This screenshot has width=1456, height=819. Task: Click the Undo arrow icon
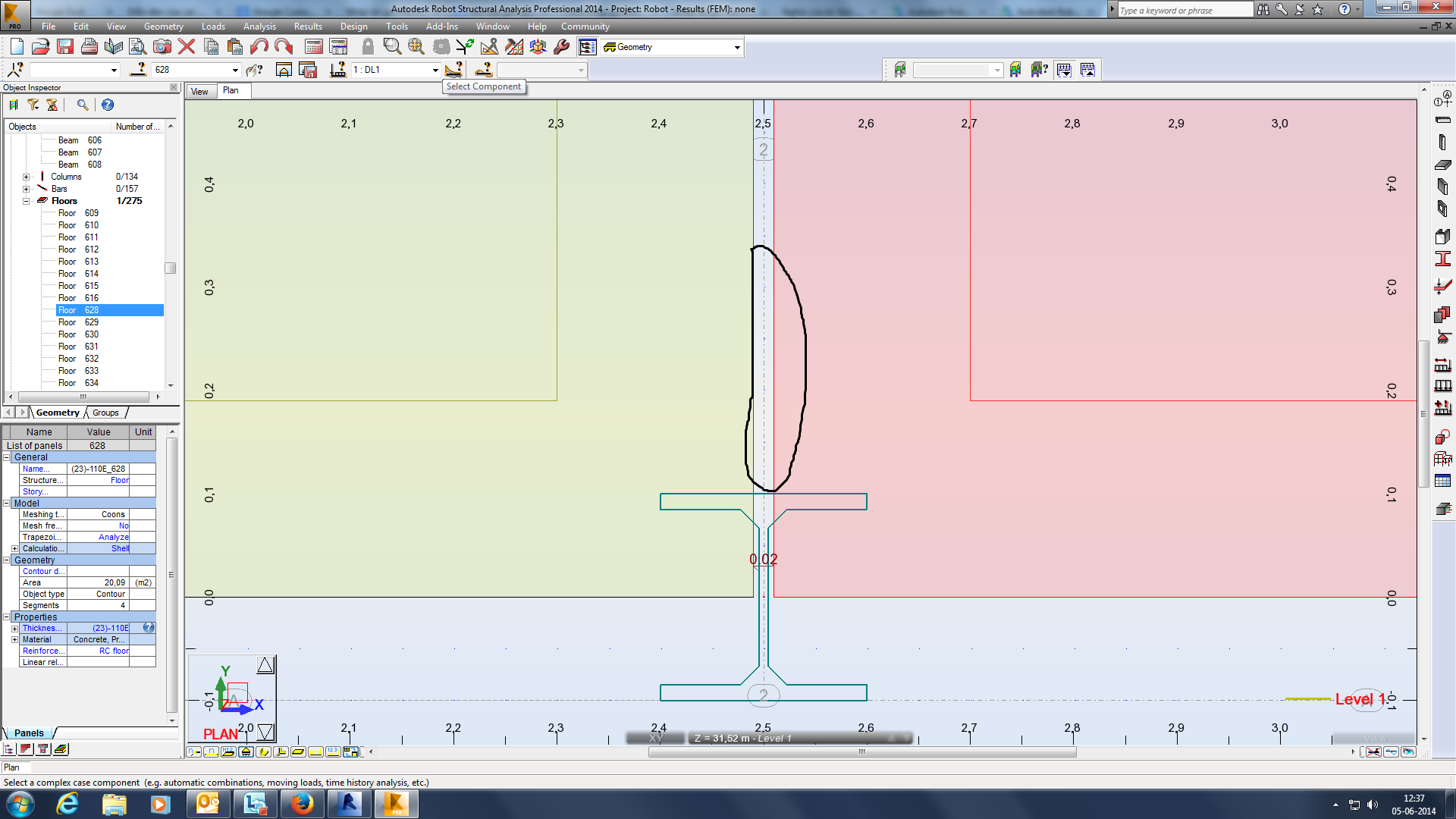click(259, 47)
